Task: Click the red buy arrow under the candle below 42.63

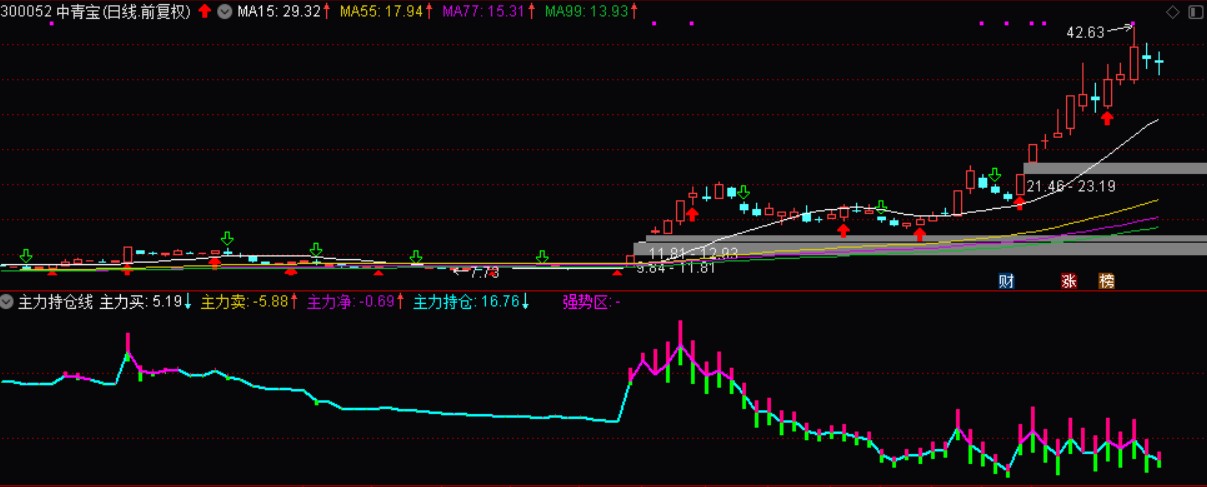Action: point(1107,118)
